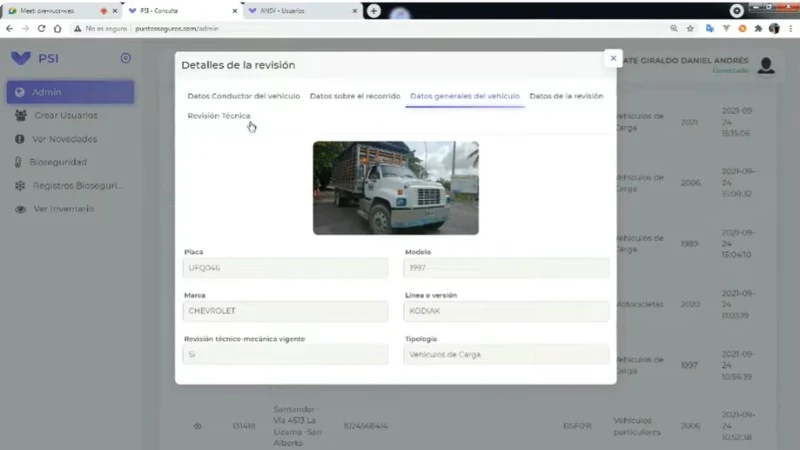Close the Detalles de la revisión dialog
The image size is (800, 450).
[613, 58]
